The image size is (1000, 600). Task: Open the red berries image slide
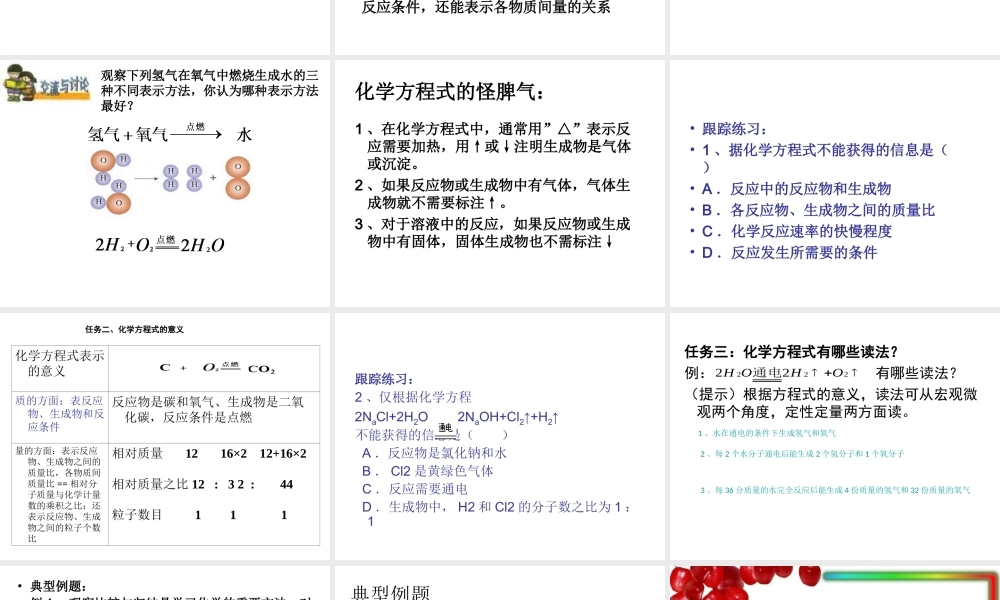coord(835,583)
